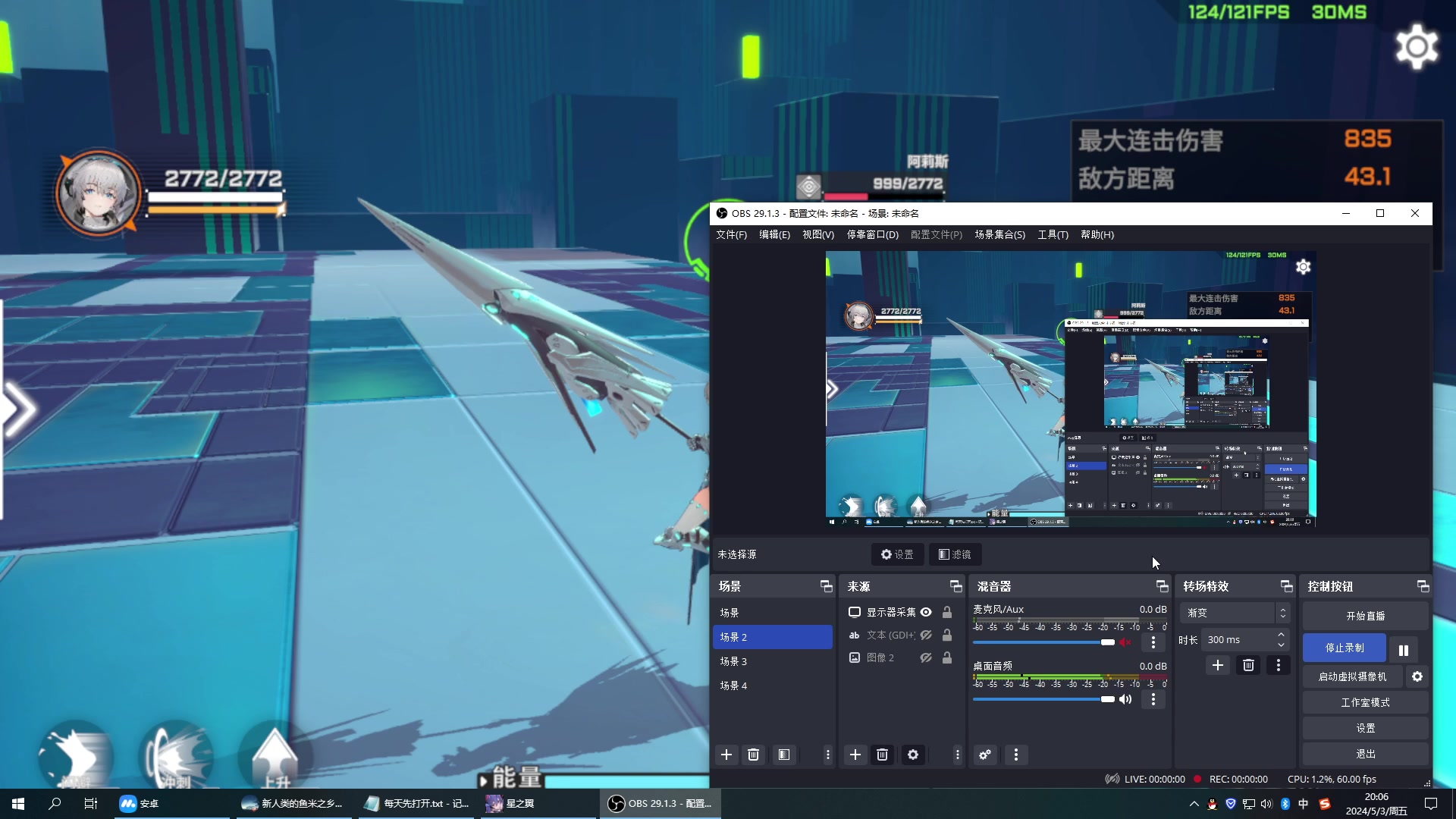Hide the 显示器采集 source via eye icon
1456x819 pixels.
(926, 612)
